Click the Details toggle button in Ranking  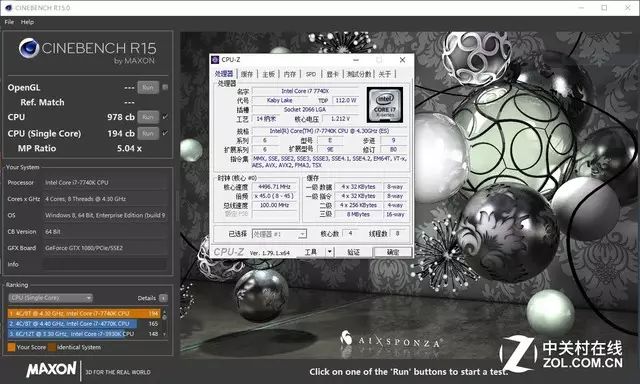[x=163, y=298]
